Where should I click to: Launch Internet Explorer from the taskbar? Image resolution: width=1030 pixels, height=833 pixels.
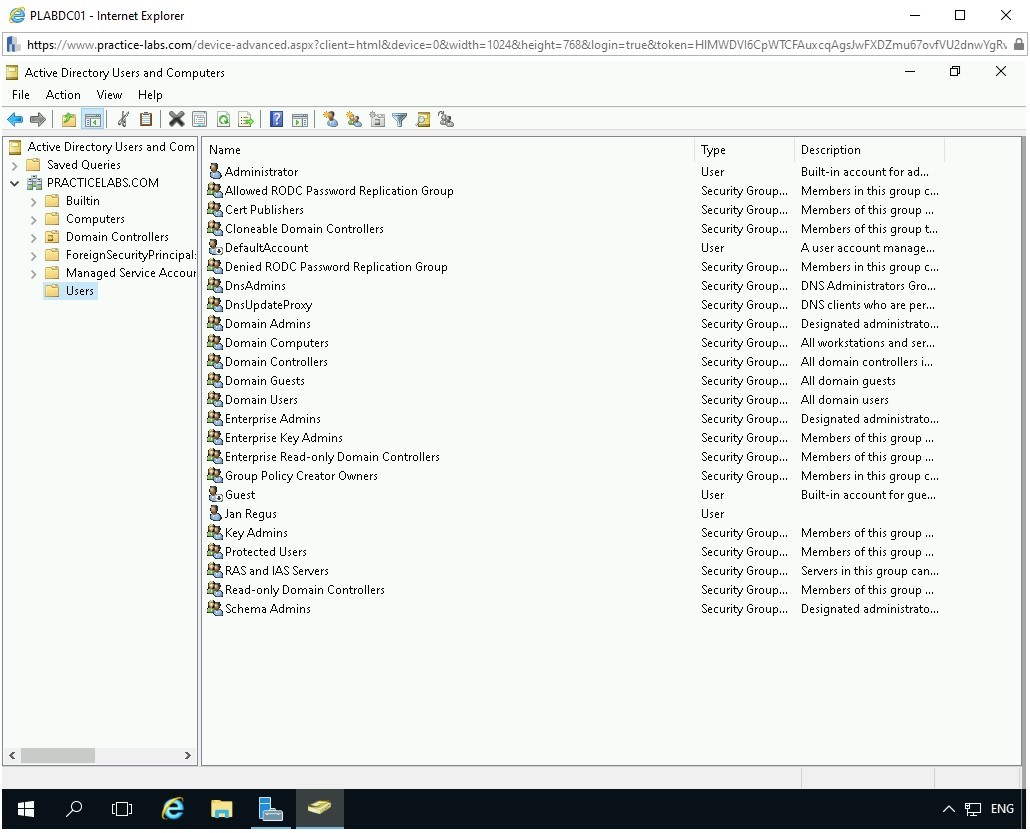pos(173,809)
